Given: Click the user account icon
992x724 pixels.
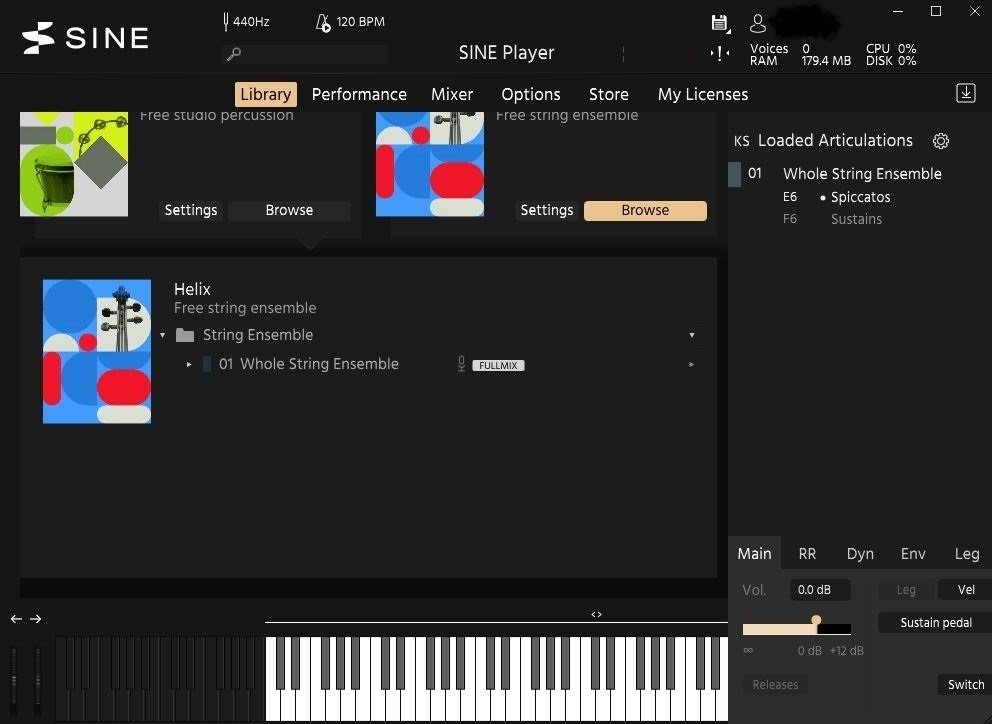Looking at the screenshot, I should 757,21.
